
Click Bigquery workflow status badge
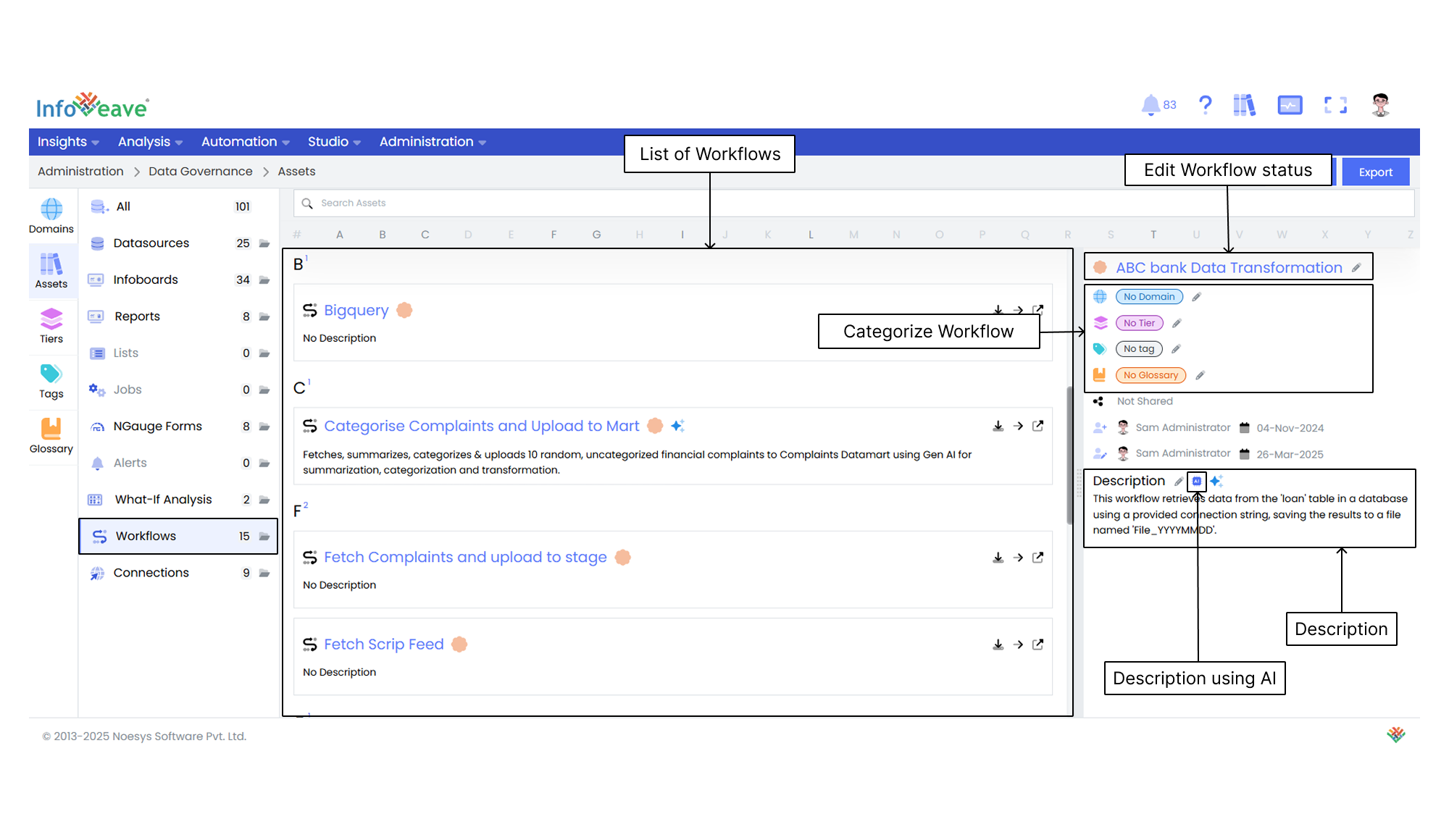click(404, 310)
